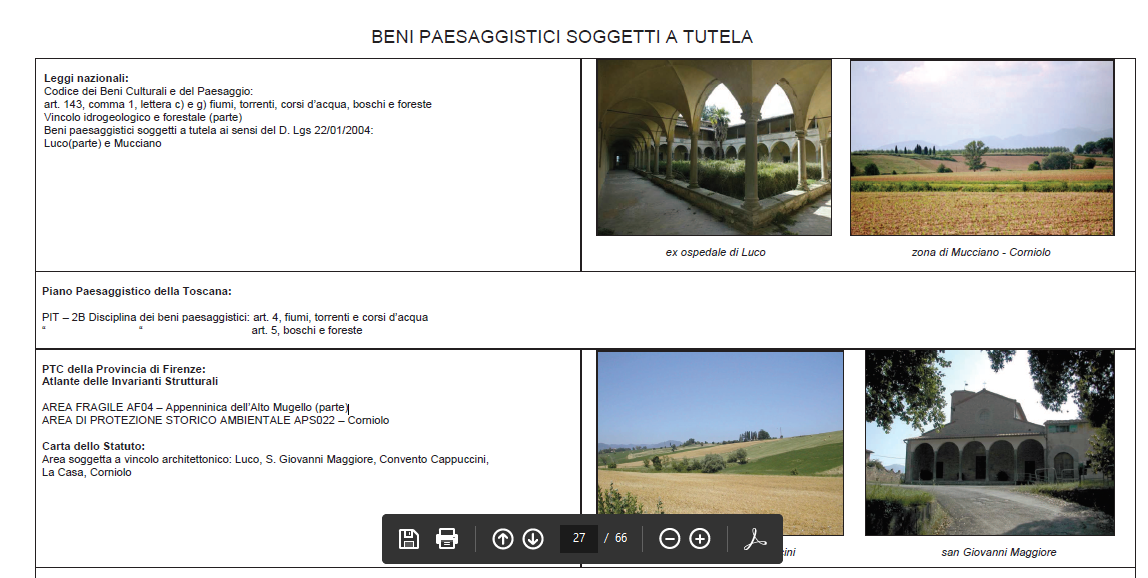Print the document using the printer icon
Viewport: 1148px width, 578px height.
point(447,539)
